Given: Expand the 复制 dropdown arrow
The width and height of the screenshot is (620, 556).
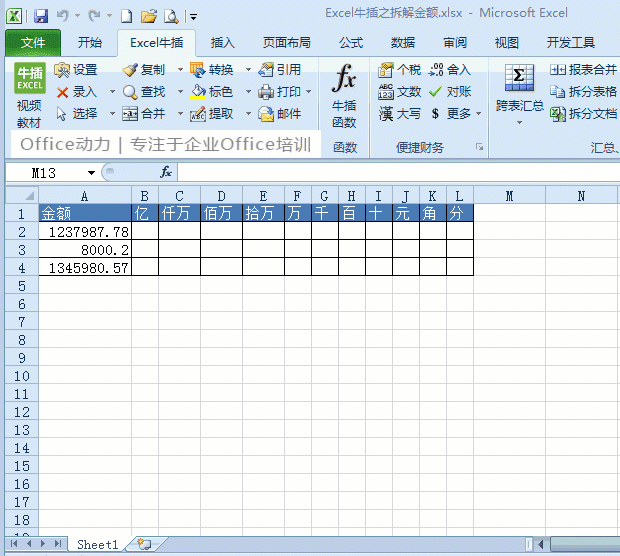Looking at the screenshot, I should click(180, 70).
